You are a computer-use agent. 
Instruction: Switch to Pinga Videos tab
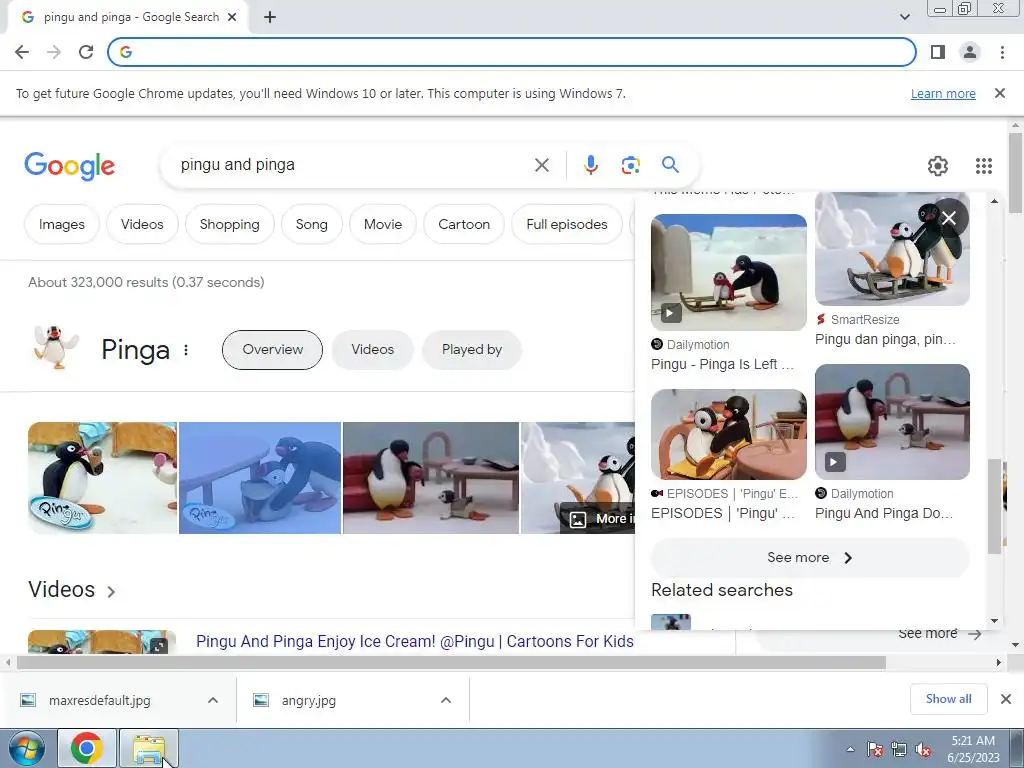(x=372, y=350)
